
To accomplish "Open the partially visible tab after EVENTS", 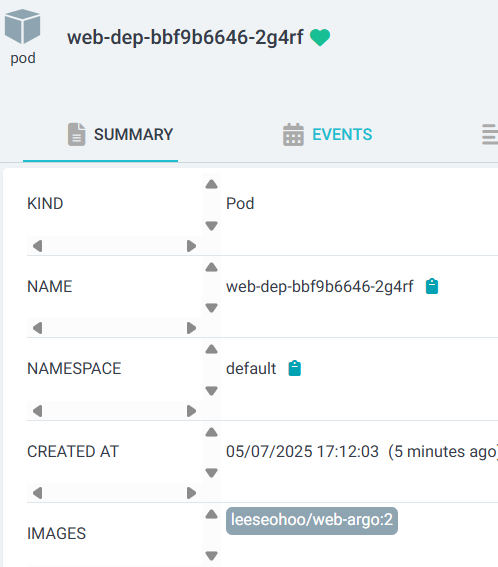I will click(490, 135).
